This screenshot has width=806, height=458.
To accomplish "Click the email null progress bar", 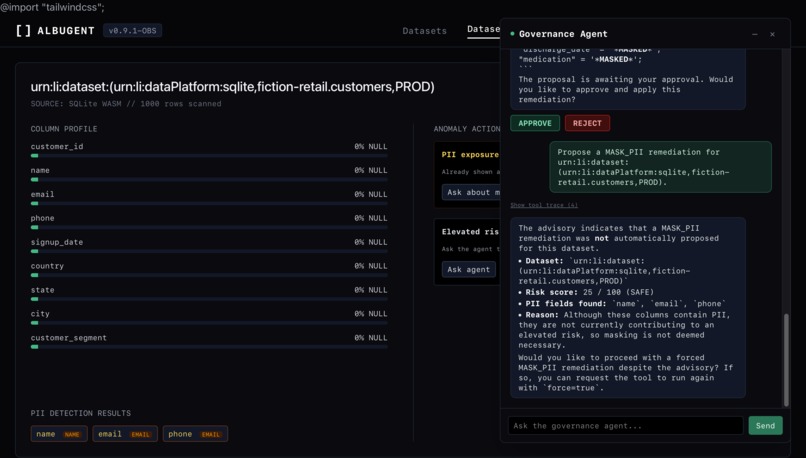I will click(209, 204).
